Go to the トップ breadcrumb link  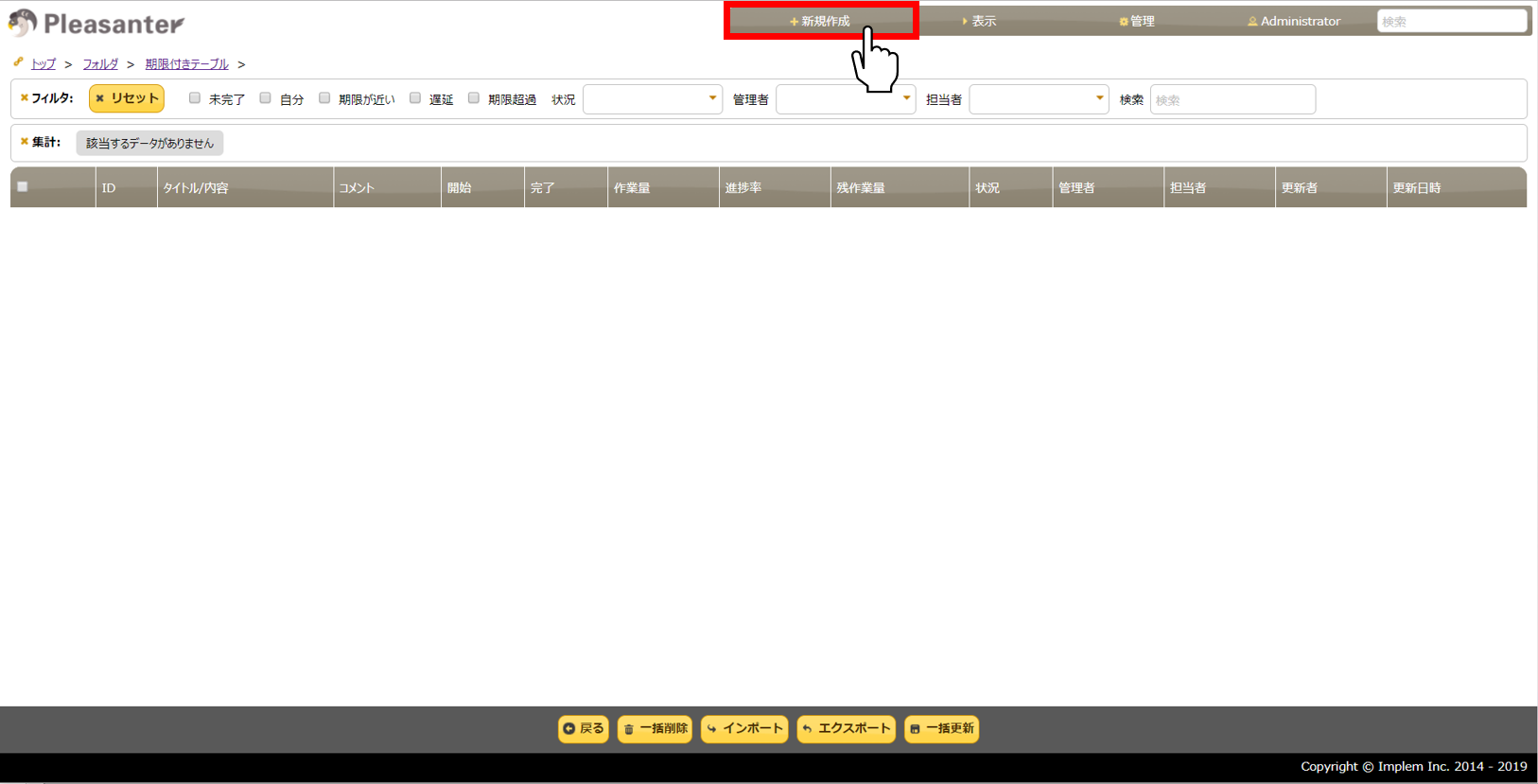[44, 63]
